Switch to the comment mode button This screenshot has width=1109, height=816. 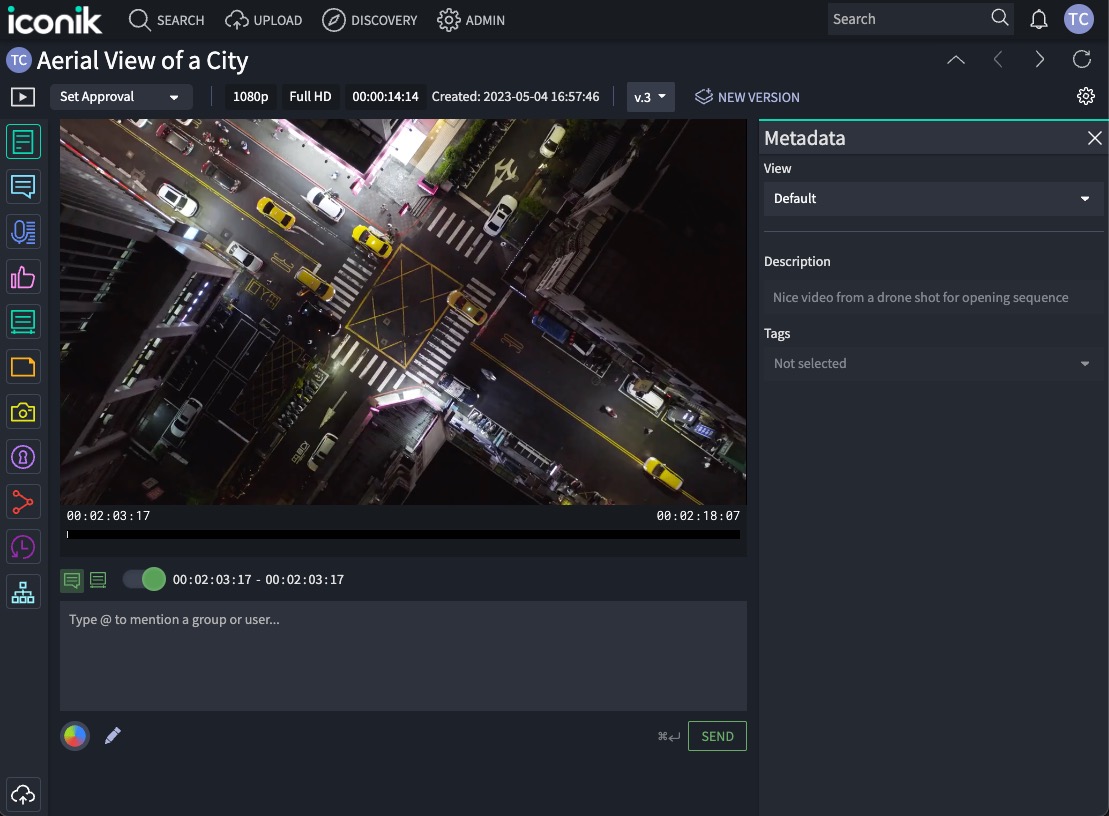click(x=72, y=580)
